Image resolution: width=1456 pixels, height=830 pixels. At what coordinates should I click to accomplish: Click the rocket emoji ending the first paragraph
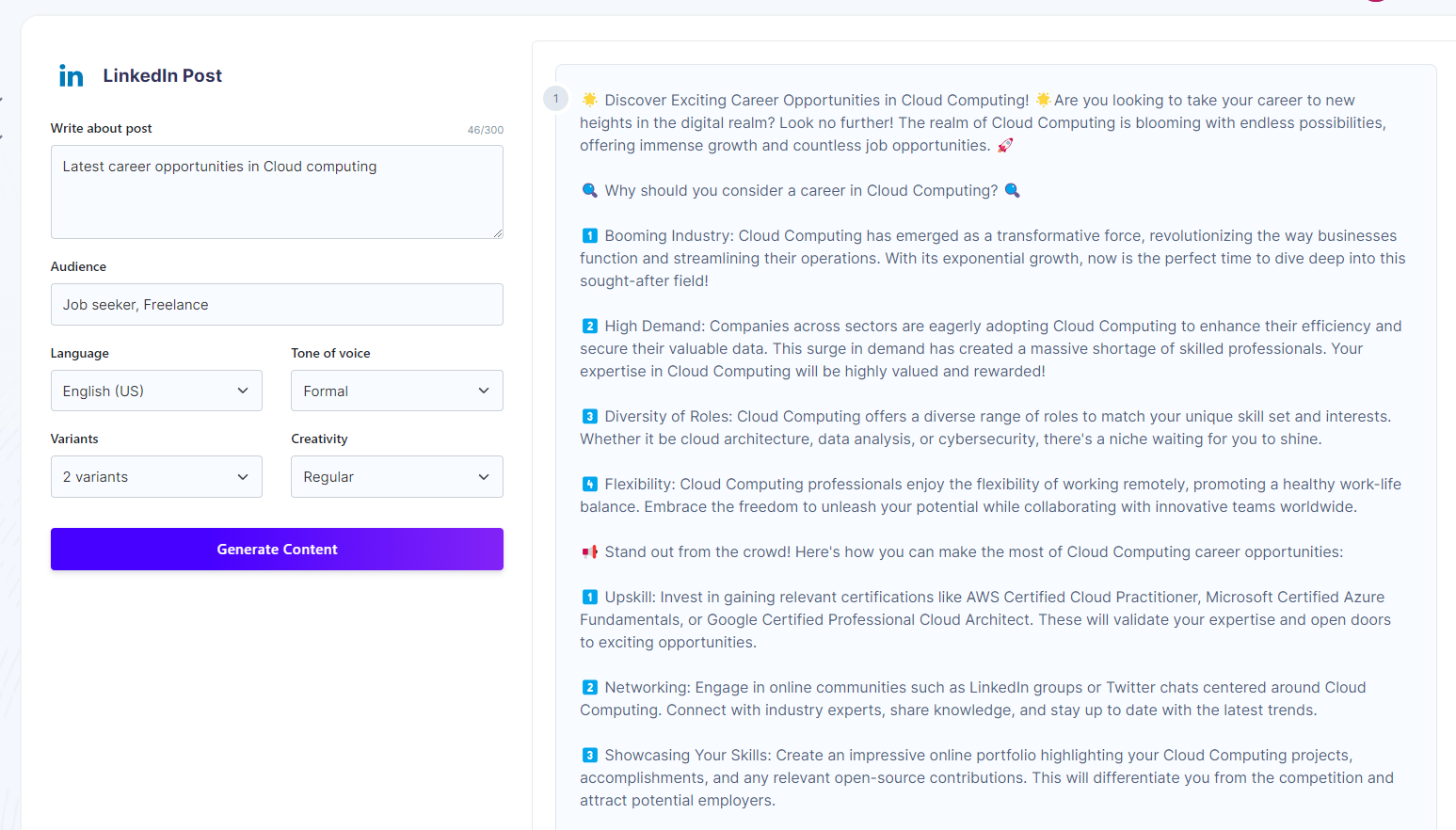(1003, 144)
